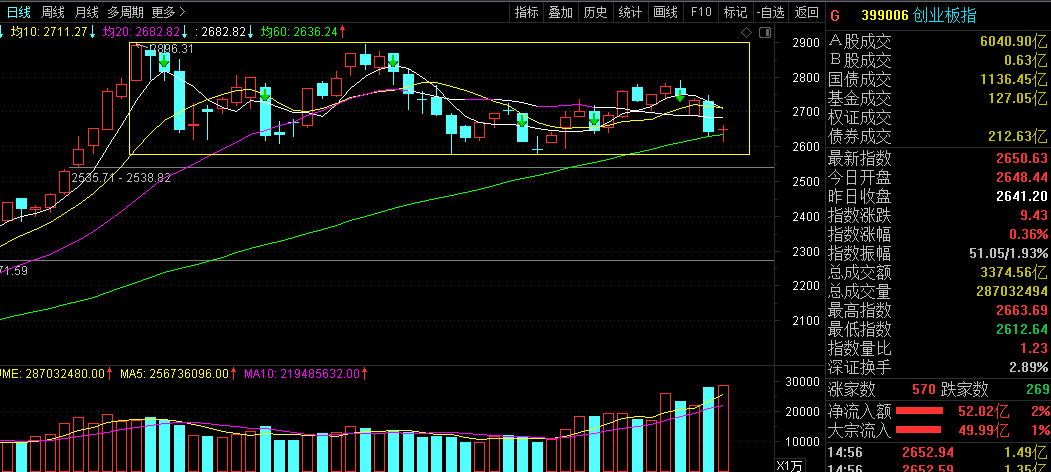Screen dimensions: 1051x472
Task: Click the X1万 volume unit box
Action: tap(790, 465)
